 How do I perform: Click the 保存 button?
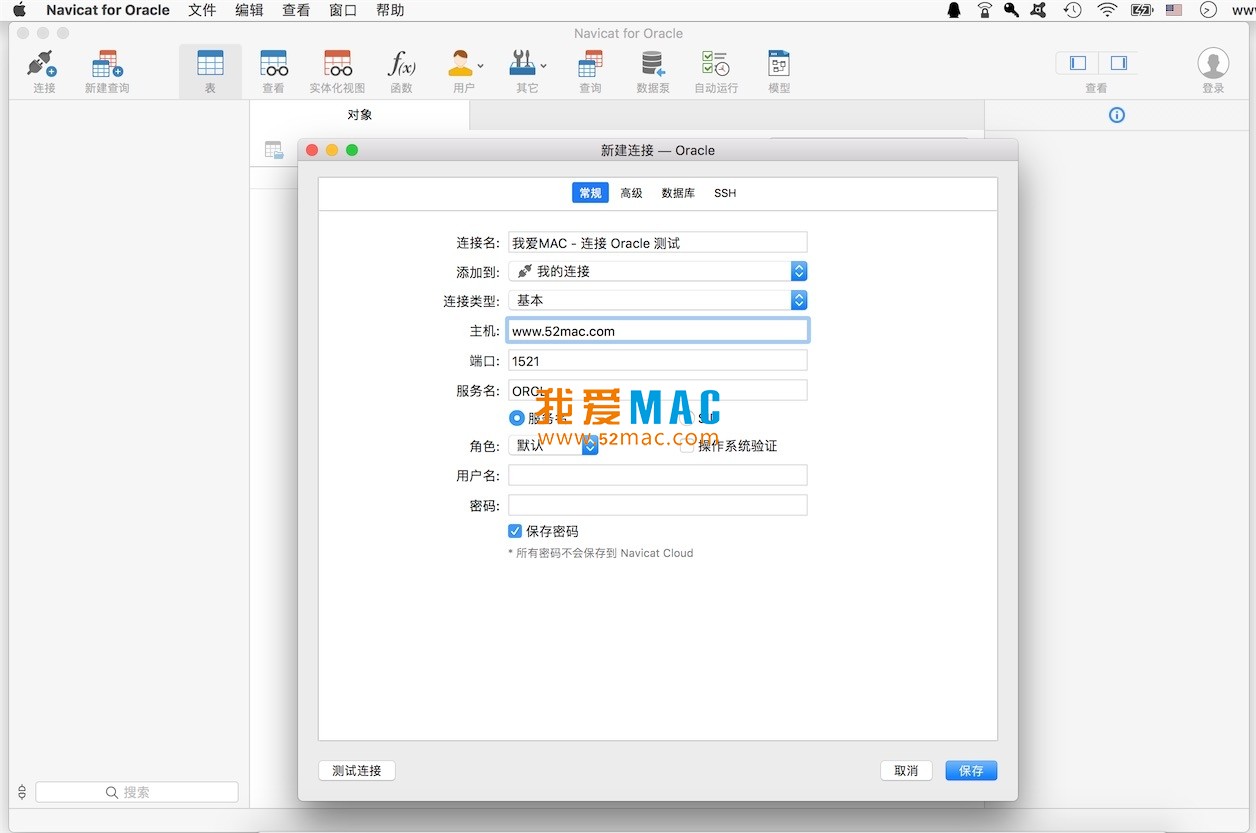click(970, 770)
